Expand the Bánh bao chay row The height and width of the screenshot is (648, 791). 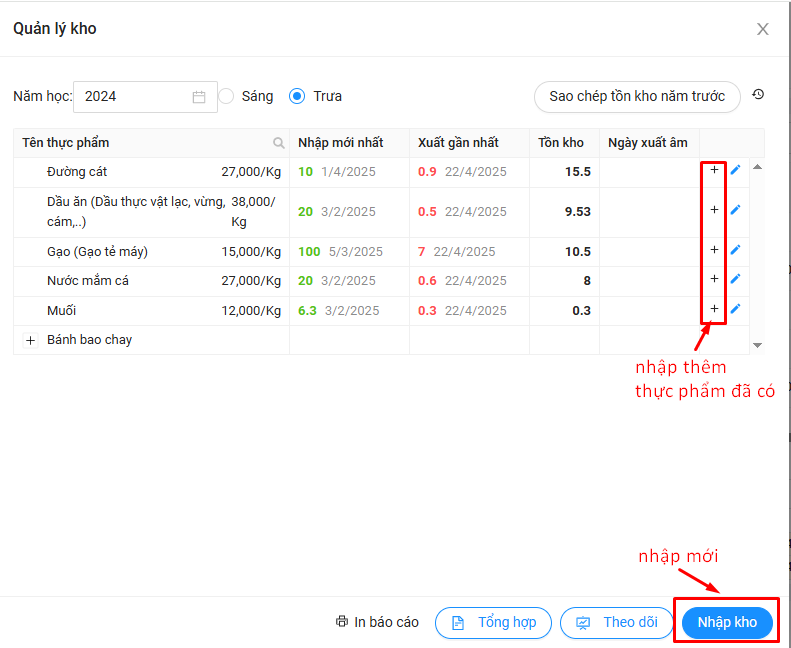pyautogui.click(x=30, y=340)
